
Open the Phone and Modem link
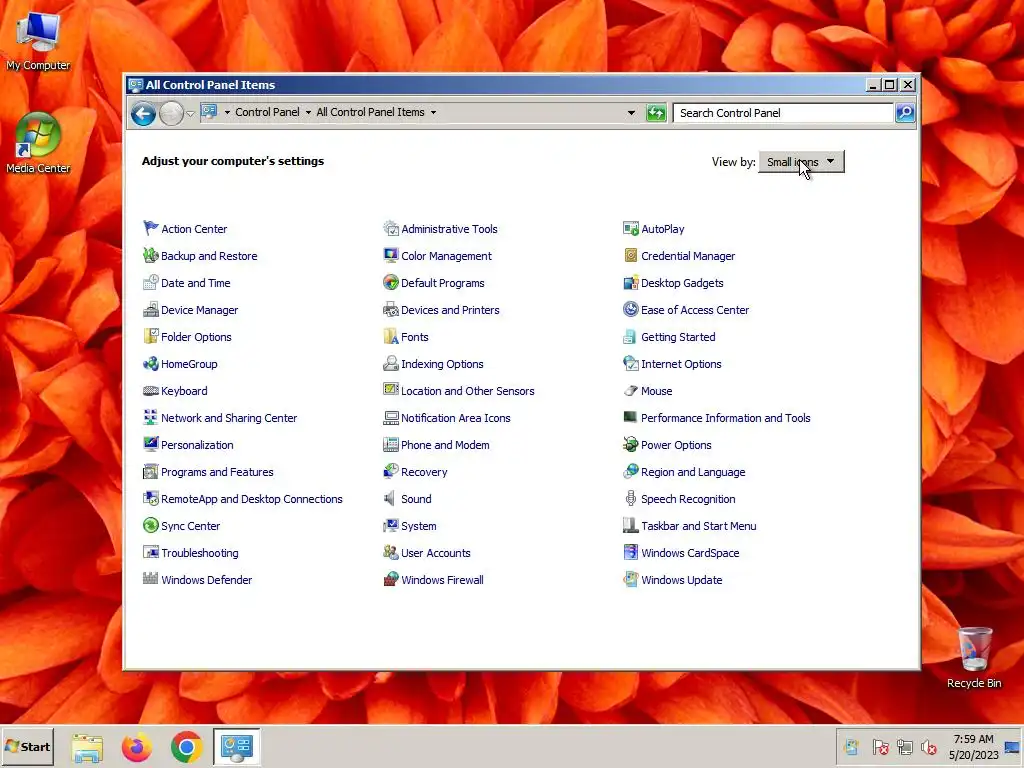pyautogui.click(x=445, y=445)
